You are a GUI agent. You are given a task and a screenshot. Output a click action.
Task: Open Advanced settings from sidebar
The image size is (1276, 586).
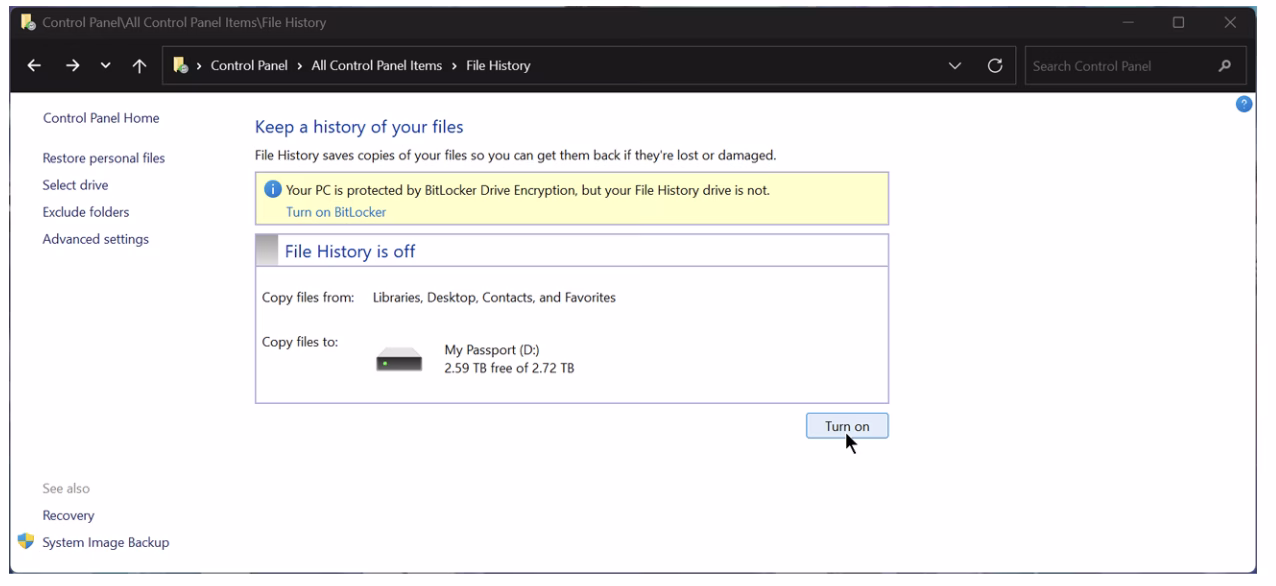[x=96, y=239]
